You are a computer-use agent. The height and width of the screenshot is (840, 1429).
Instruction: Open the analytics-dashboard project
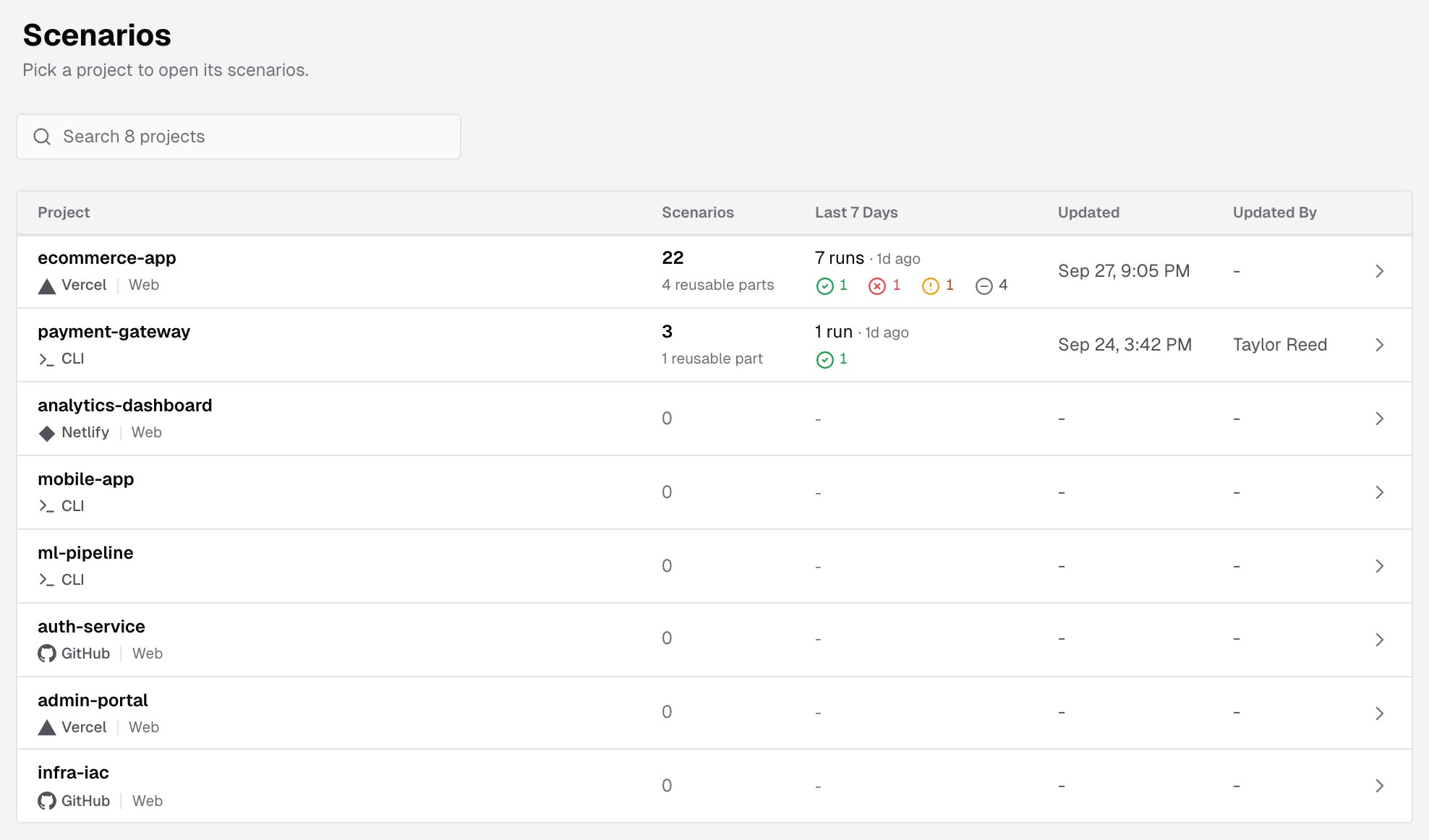click(714, 419)
